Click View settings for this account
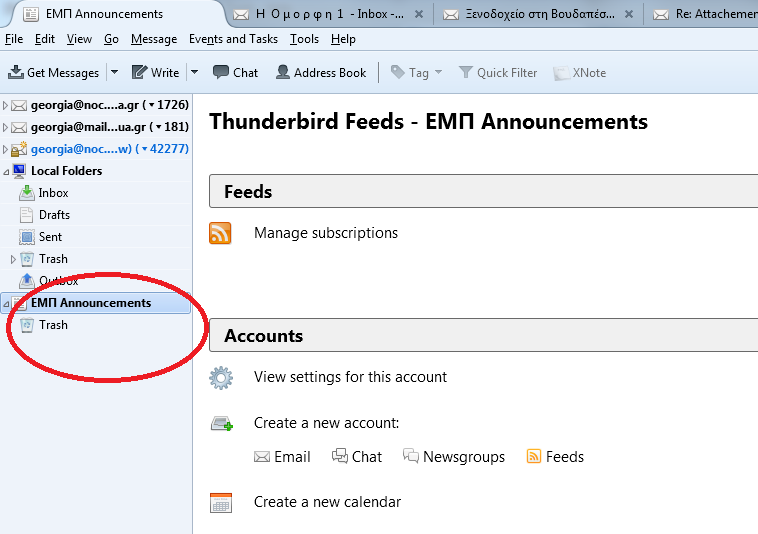Viewport: 758px width, 534px height. 350,377
